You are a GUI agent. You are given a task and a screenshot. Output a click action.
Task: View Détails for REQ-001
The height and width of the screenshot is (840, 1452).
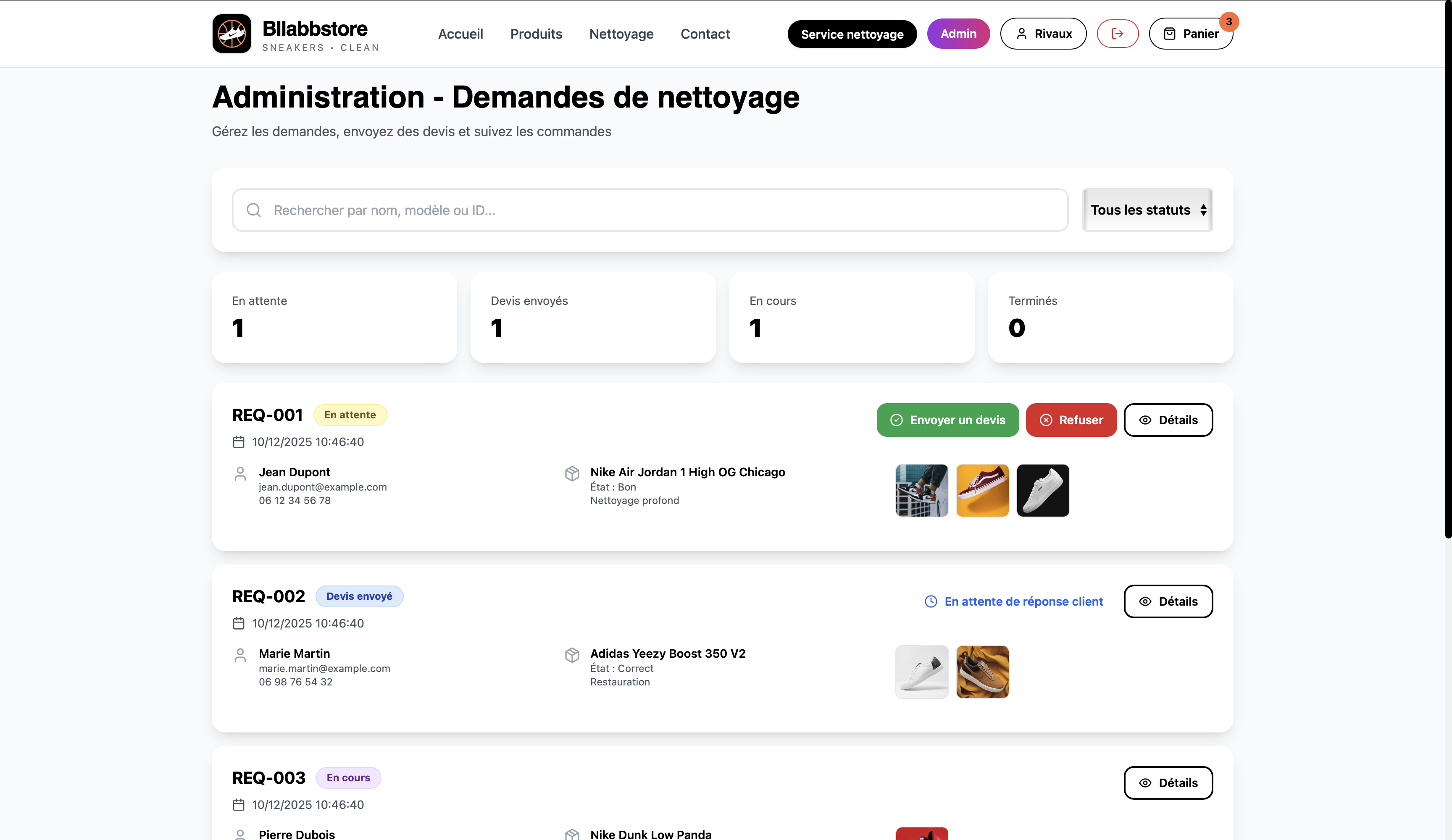(1168, 420)
